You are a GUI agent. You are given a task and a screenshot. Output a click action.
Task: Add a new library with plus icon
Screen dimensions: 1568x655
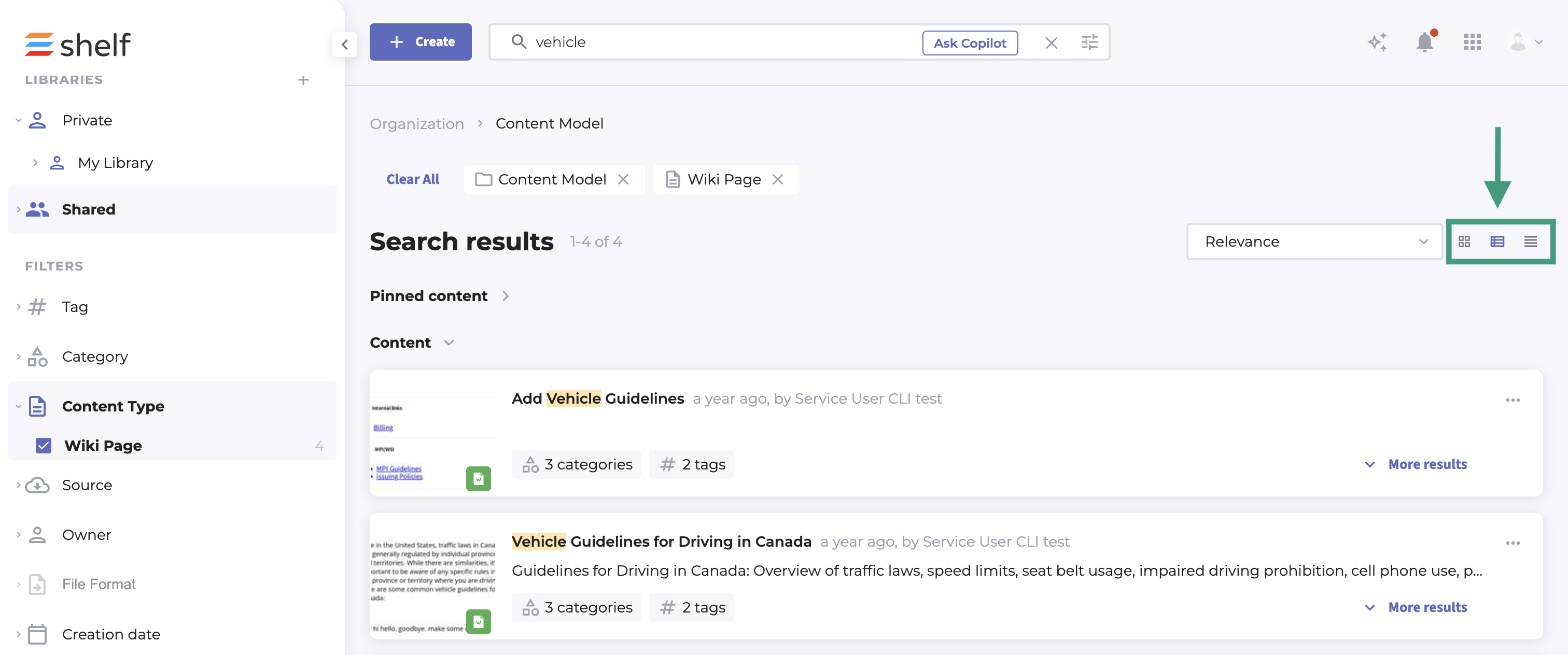pyautogui.click(x=303, y=80)
